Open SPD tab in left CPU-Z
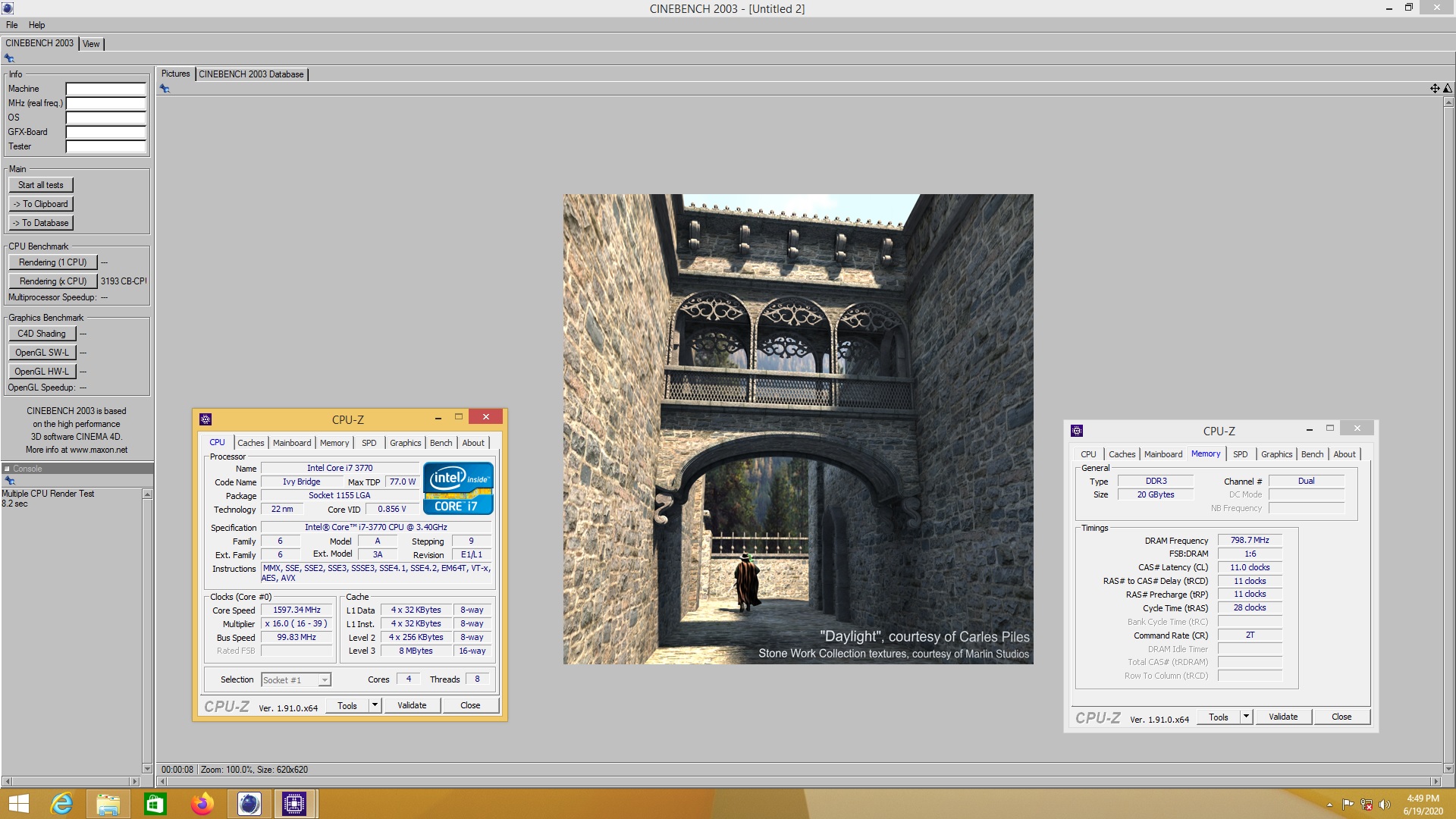Screen dimensions: 1456x819 [x=369, y=443]
